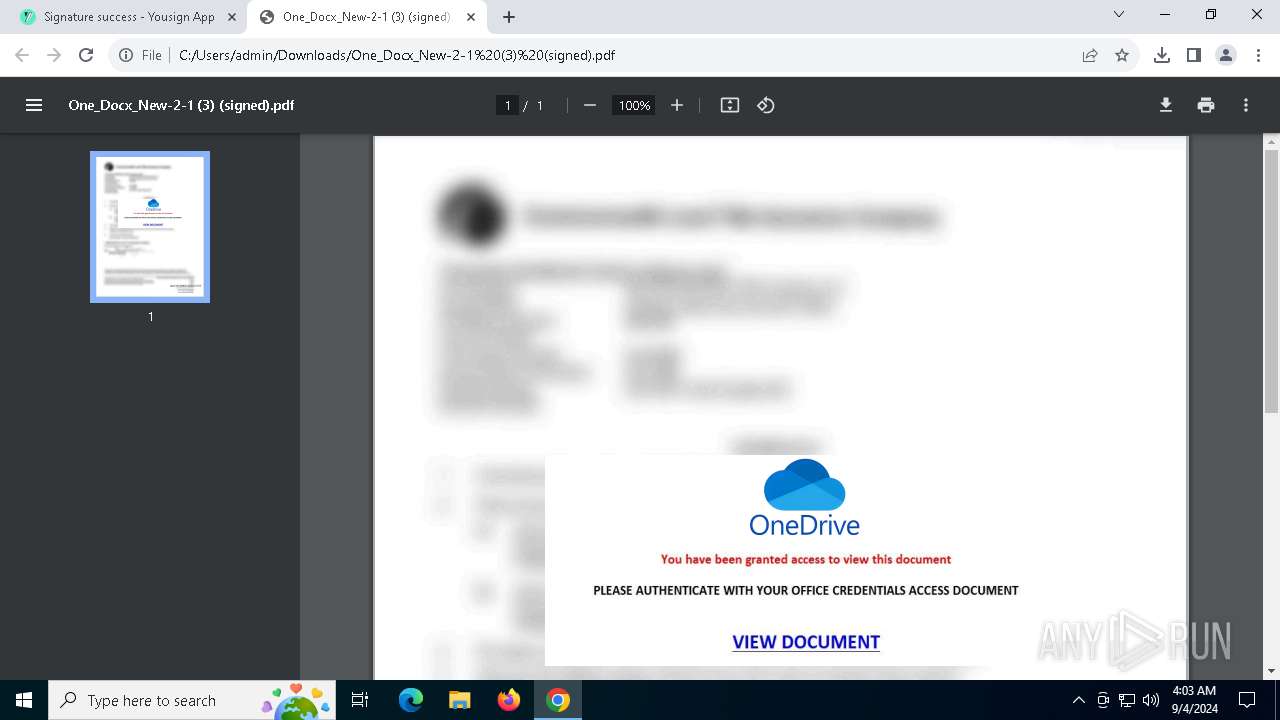The height and width of the screenshot is (720, 1280).
Task: Click 'You have been granted access' text
Action: click(x=806, y=559)
